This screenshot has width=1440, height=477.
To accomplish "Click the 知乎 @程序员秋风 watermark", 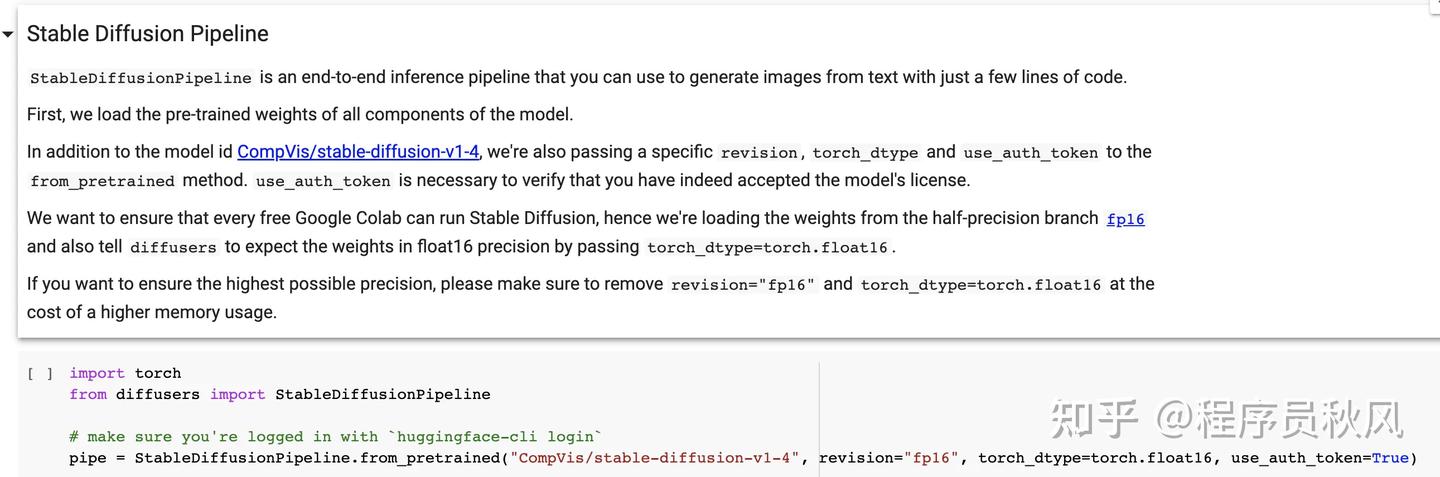I will pyautogui.click(x=1226, y=420).
